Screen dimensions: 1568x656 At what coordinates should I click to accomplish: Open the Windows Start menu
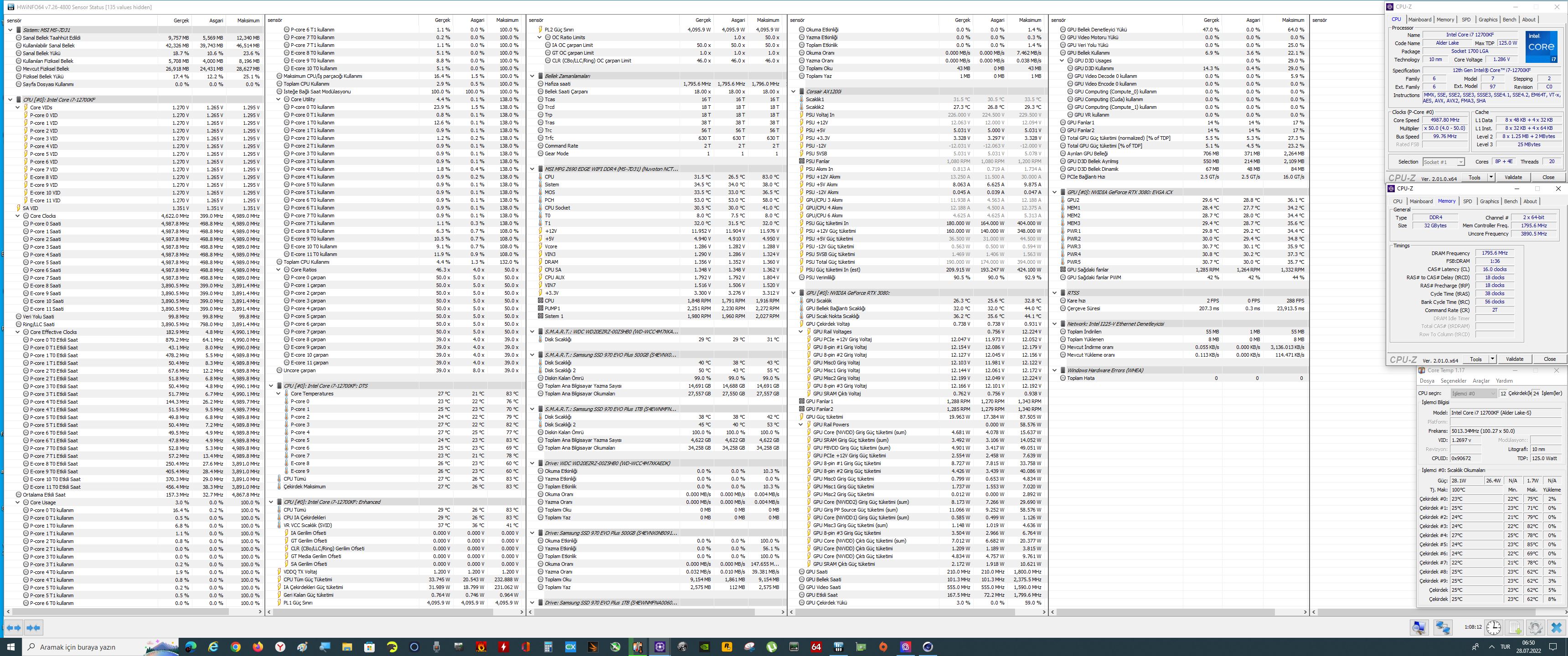tap(10, 647)
